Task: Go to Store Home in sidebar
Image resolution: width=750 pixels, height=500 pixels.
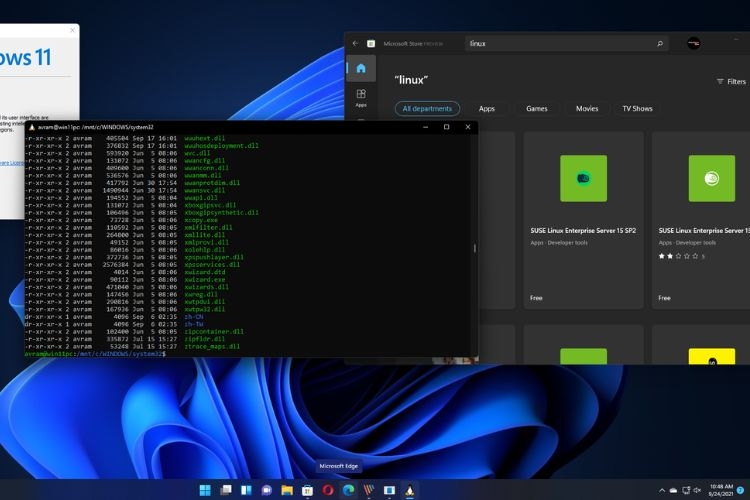Action: pos(361,68)
